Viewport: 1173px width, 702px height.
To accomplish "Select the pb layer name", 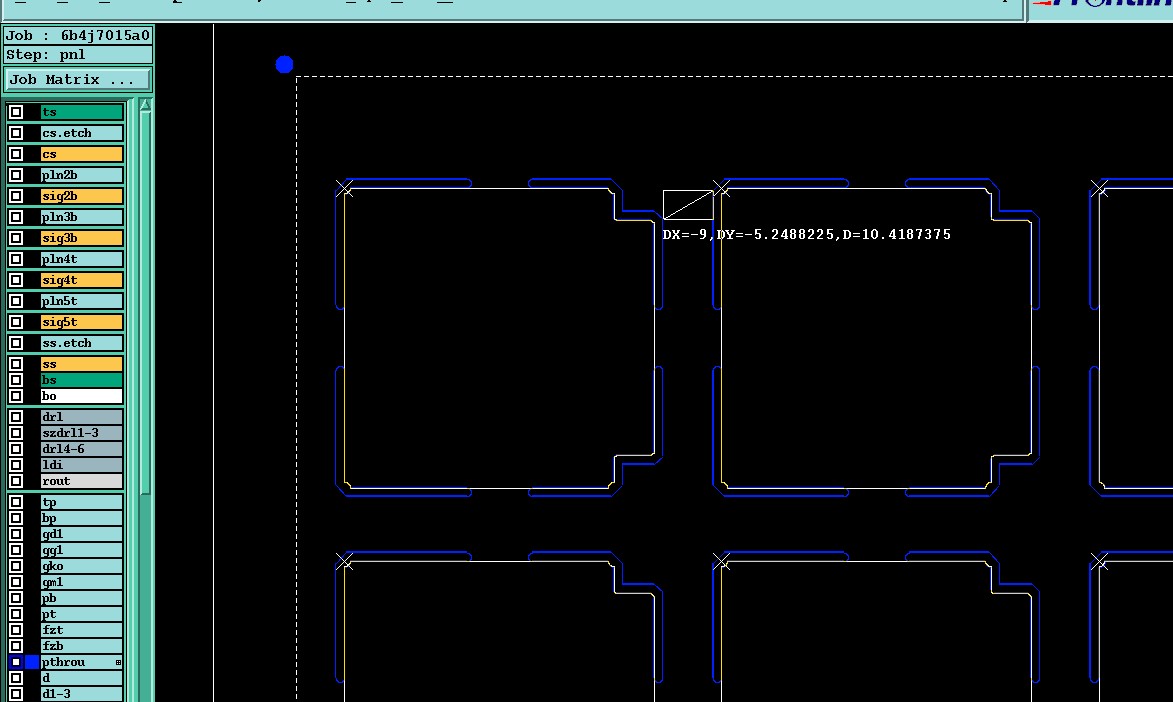I will point(82,598).
